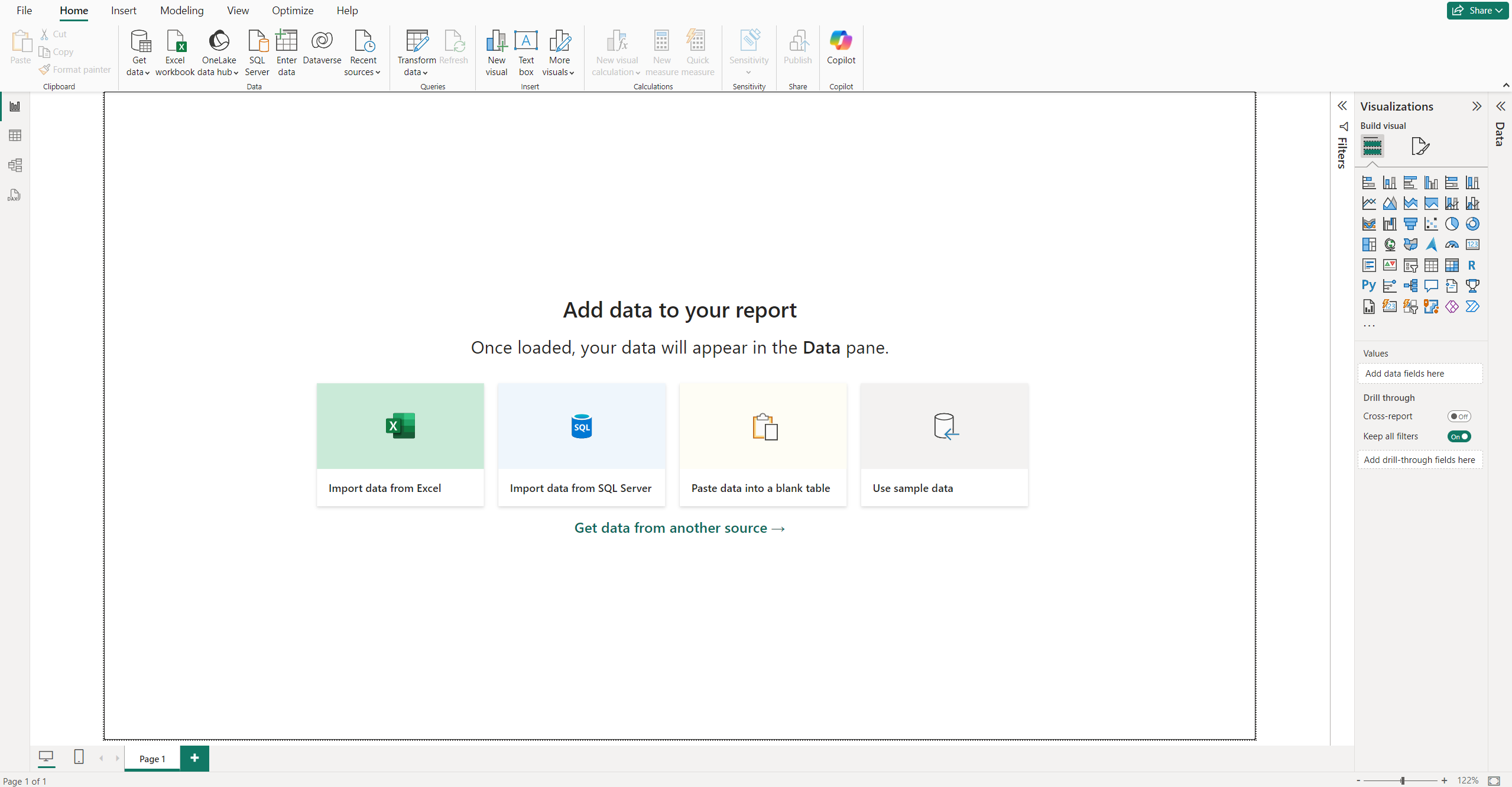Open DAX query view icon

pyautogui.click(x=15, y=195)
